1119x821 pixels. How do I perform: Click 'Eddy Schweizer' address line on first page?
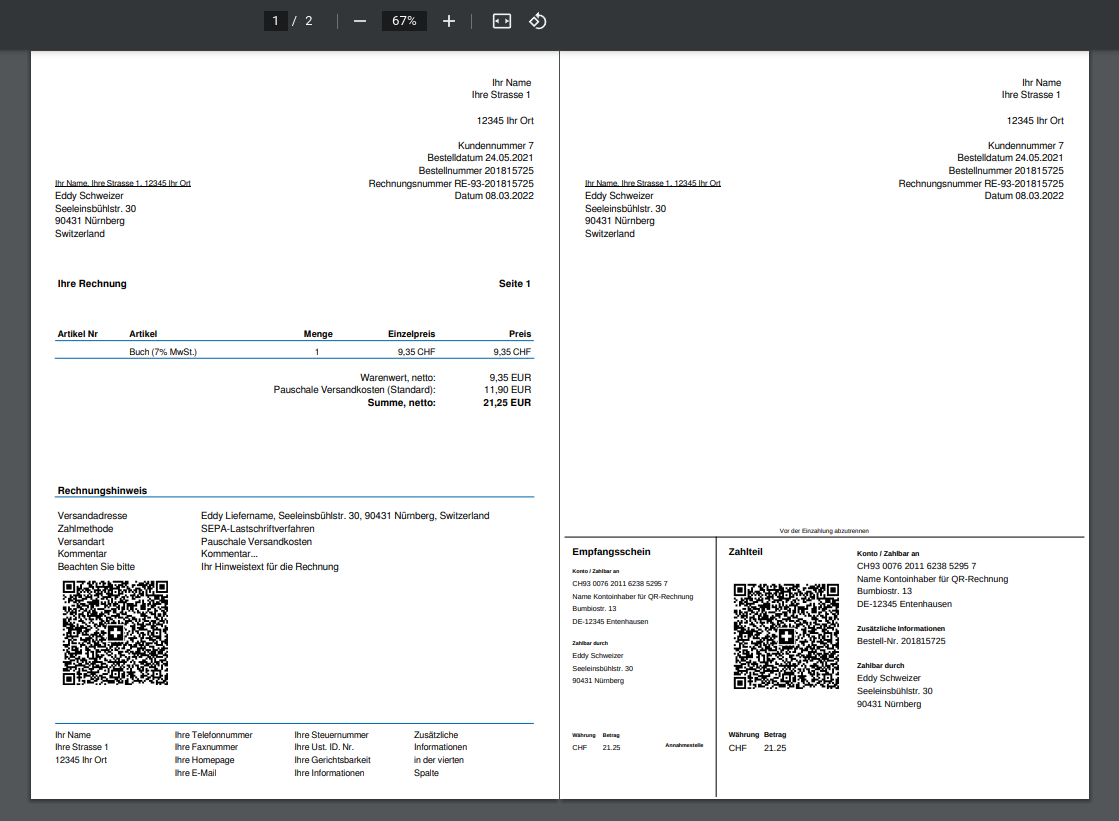89,196
